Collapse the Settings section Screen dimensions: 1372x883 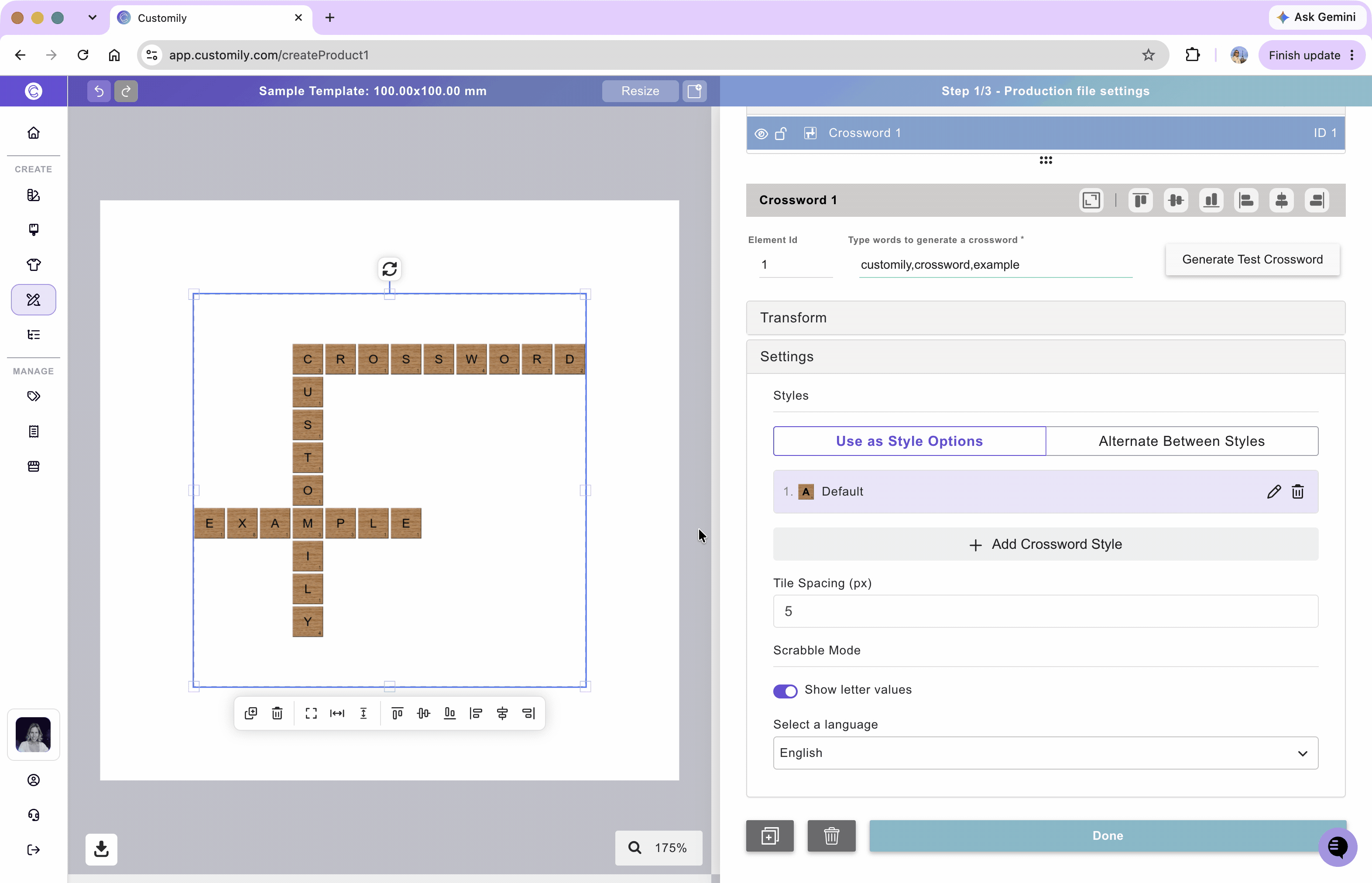click(1045, 356)
